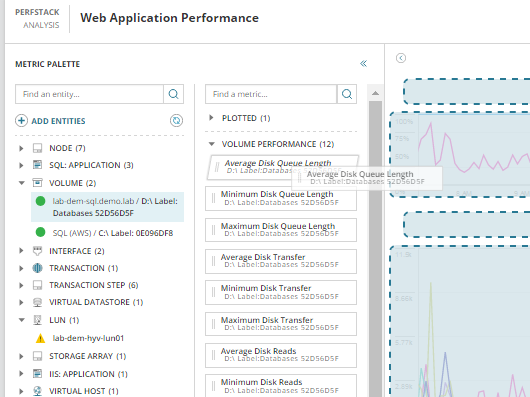
Task: Collapse the Metric Palette panel
Action: [x=363, y=64]
